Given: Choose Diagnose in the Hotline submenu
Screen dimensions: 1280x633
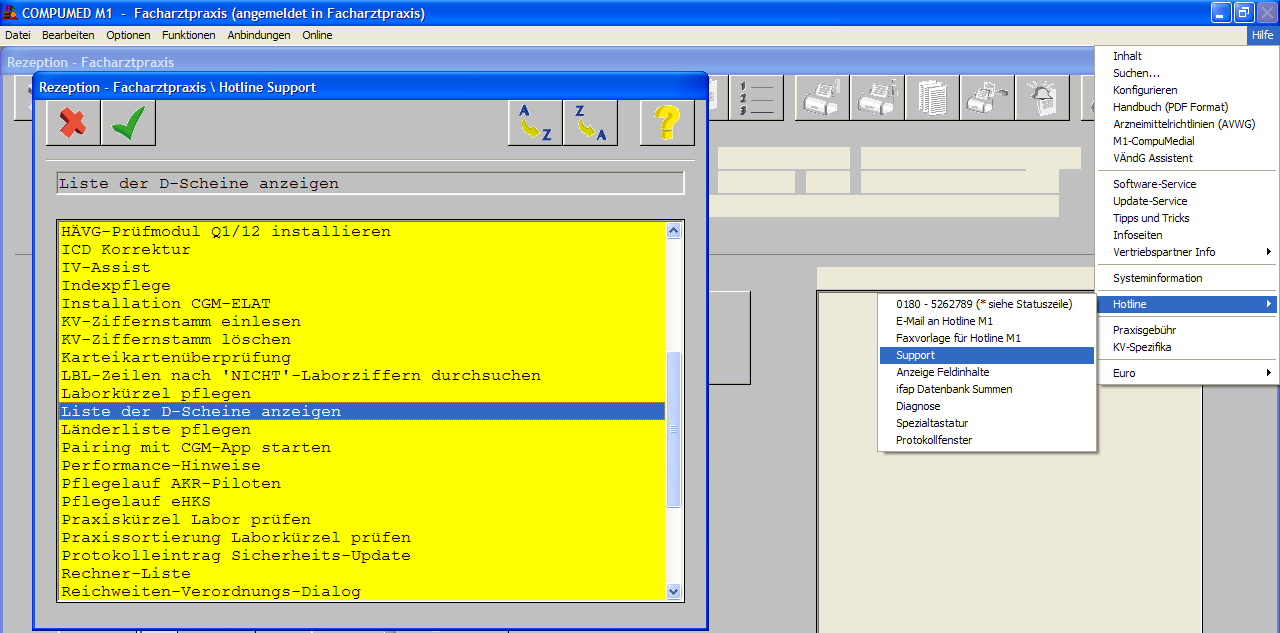Looking at the screenshot, I should 987,406.
